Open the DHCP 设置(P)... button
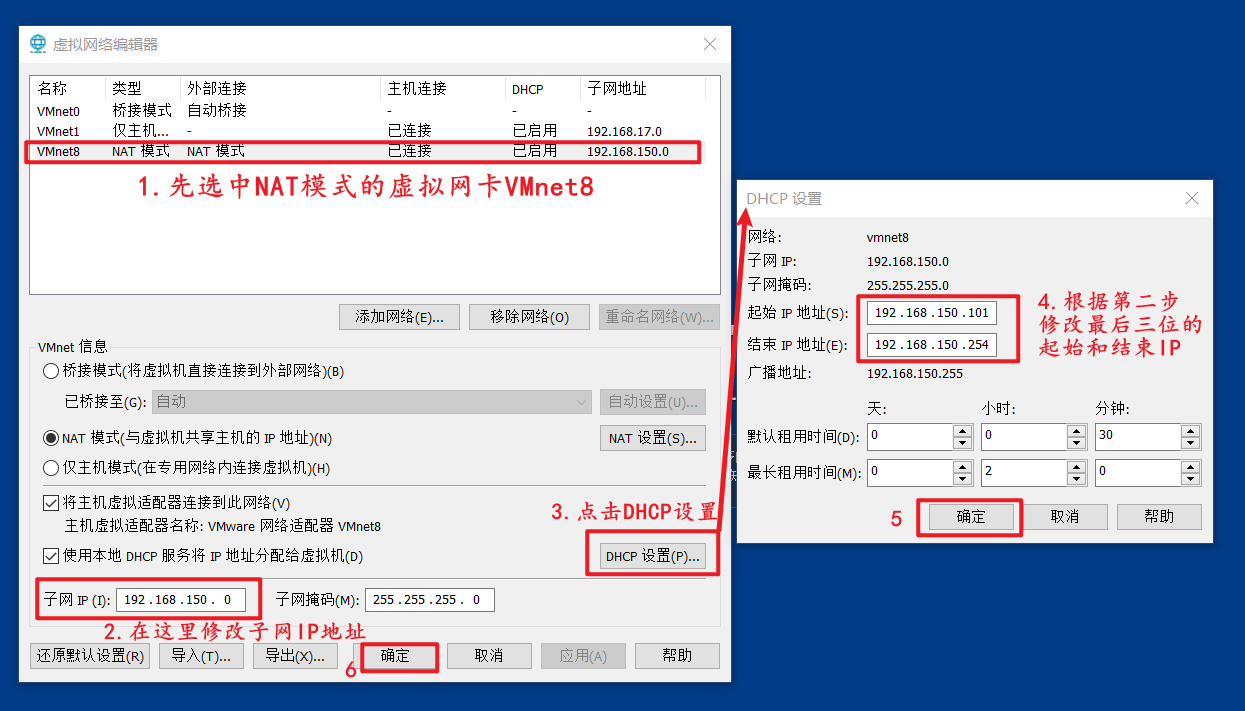This screenshot has width=1245, height=711. 653,556
